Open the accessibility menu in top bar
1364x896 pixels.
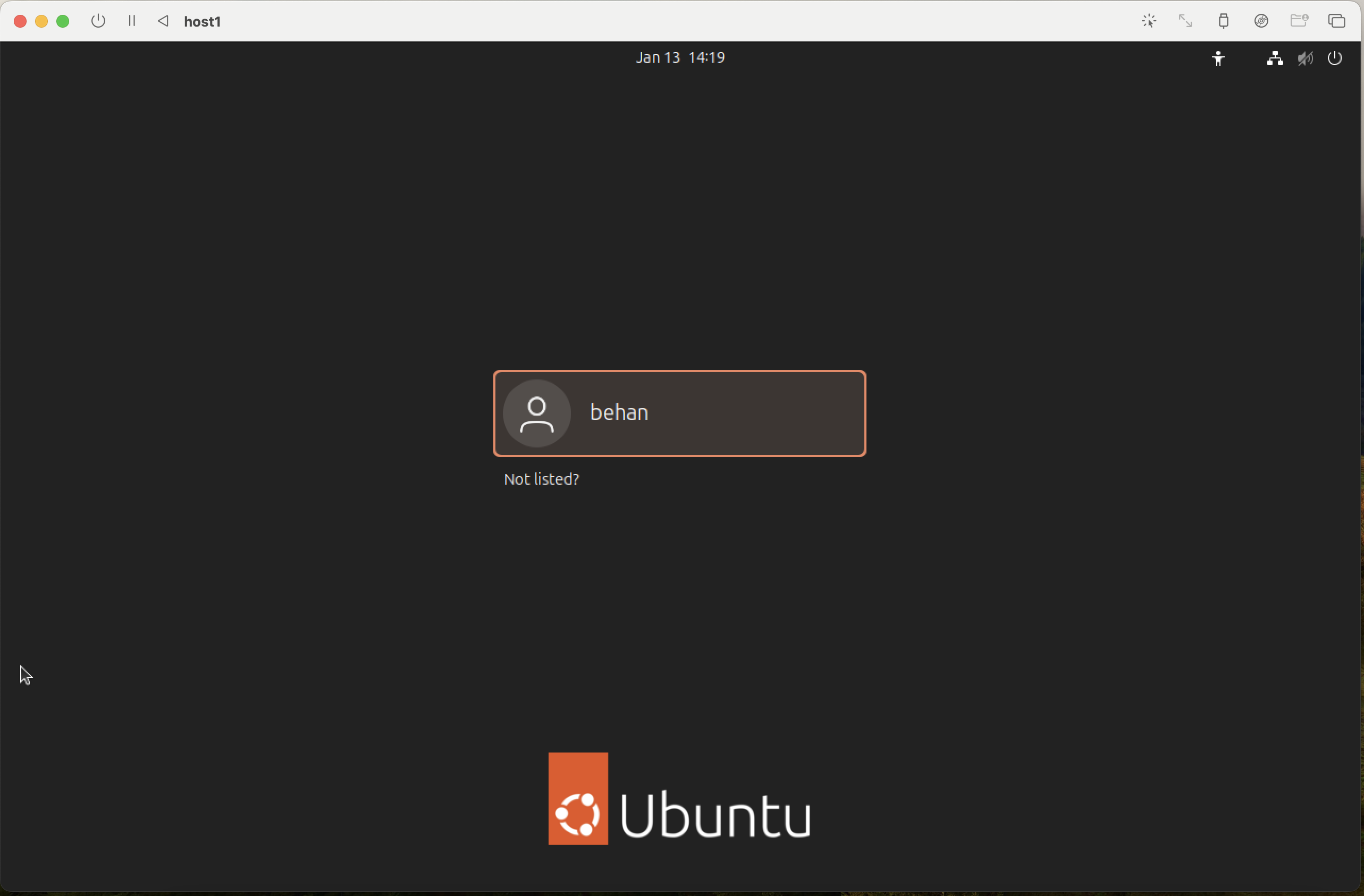(1218, 58)
